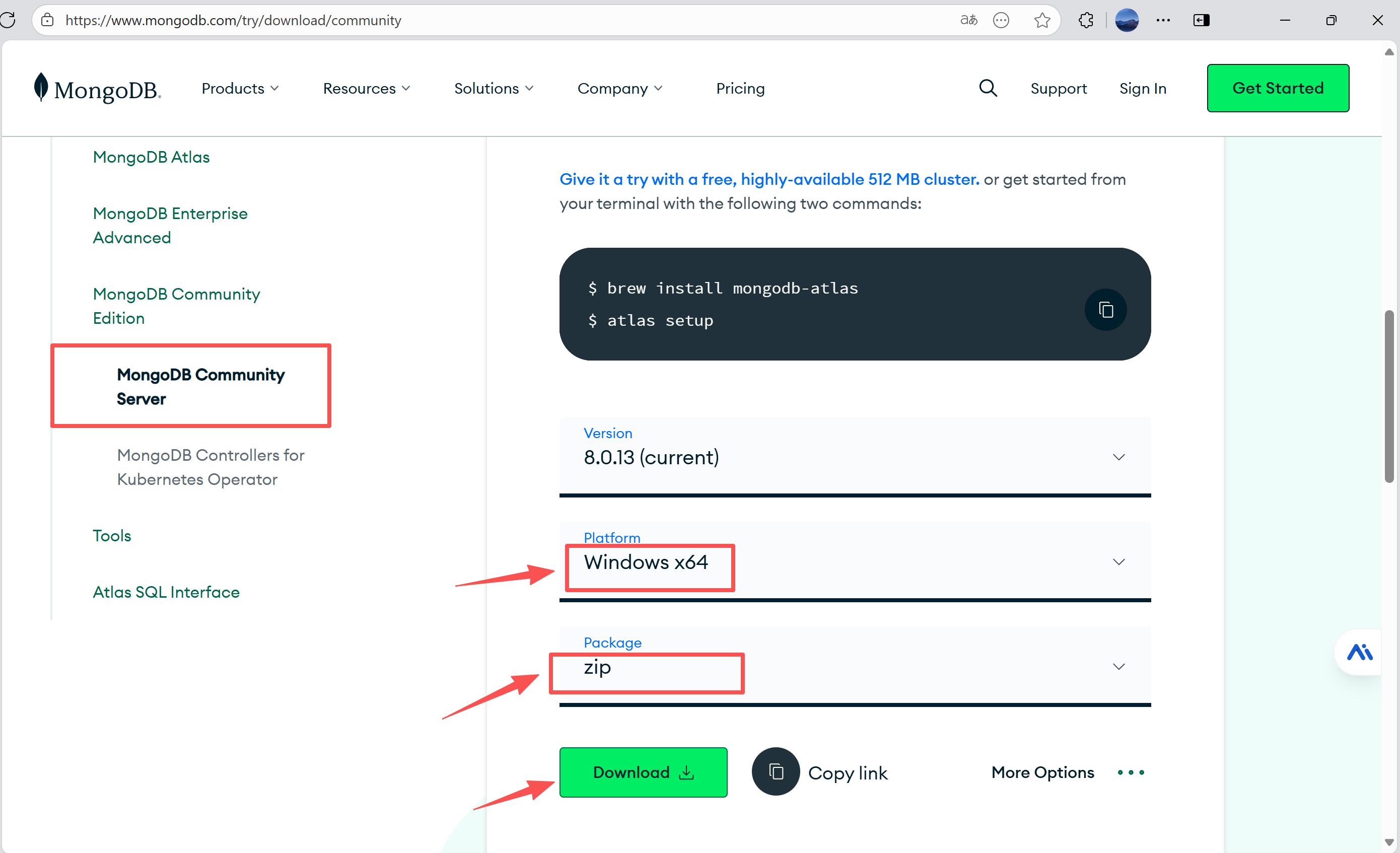Viewport: 1400px width, 853px height.
Task: Click the Copy link circular icon
Action: click(x=776, y=772)
